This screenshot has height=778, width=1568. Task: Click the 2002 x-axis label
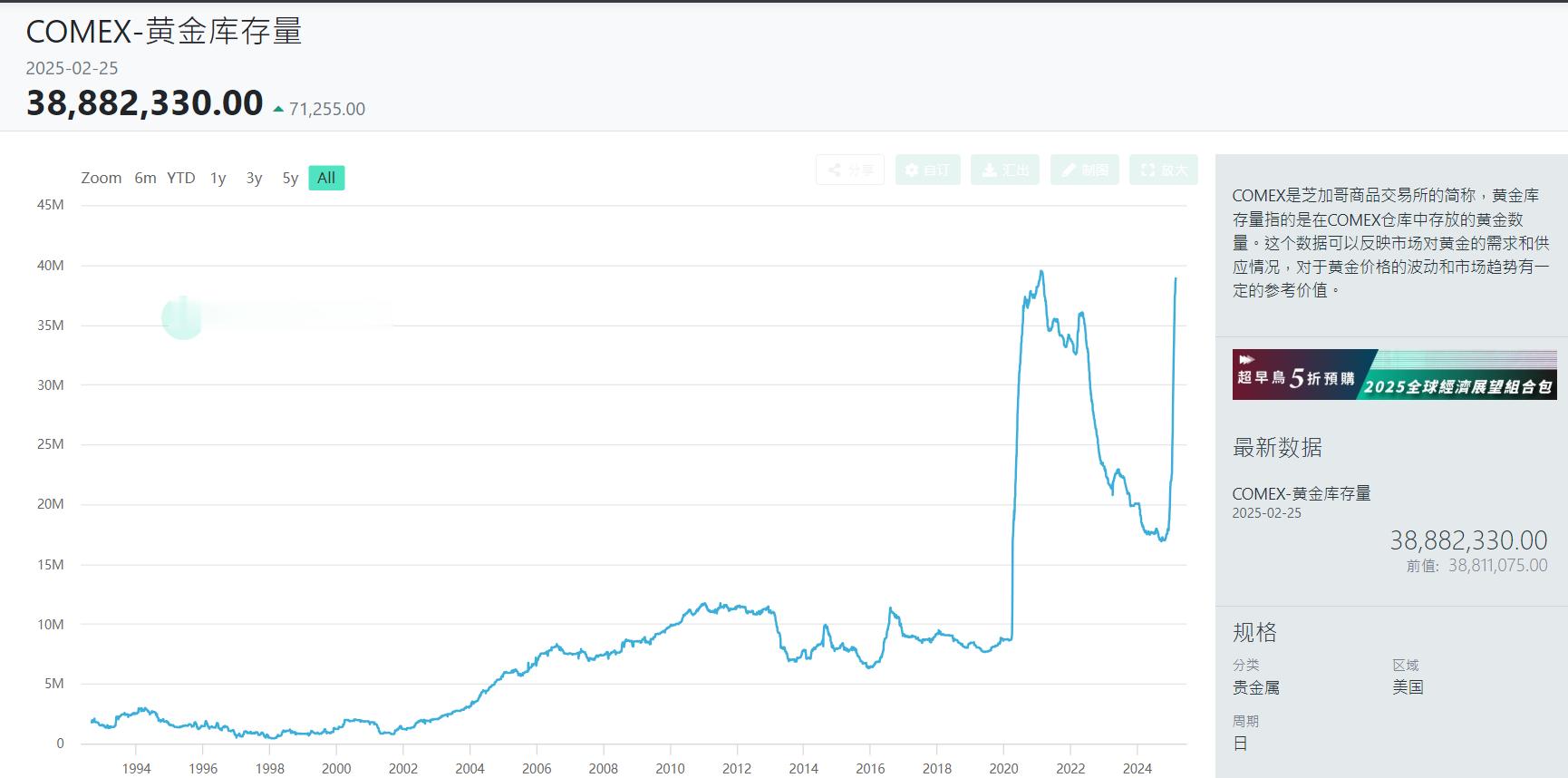[403, 768]
